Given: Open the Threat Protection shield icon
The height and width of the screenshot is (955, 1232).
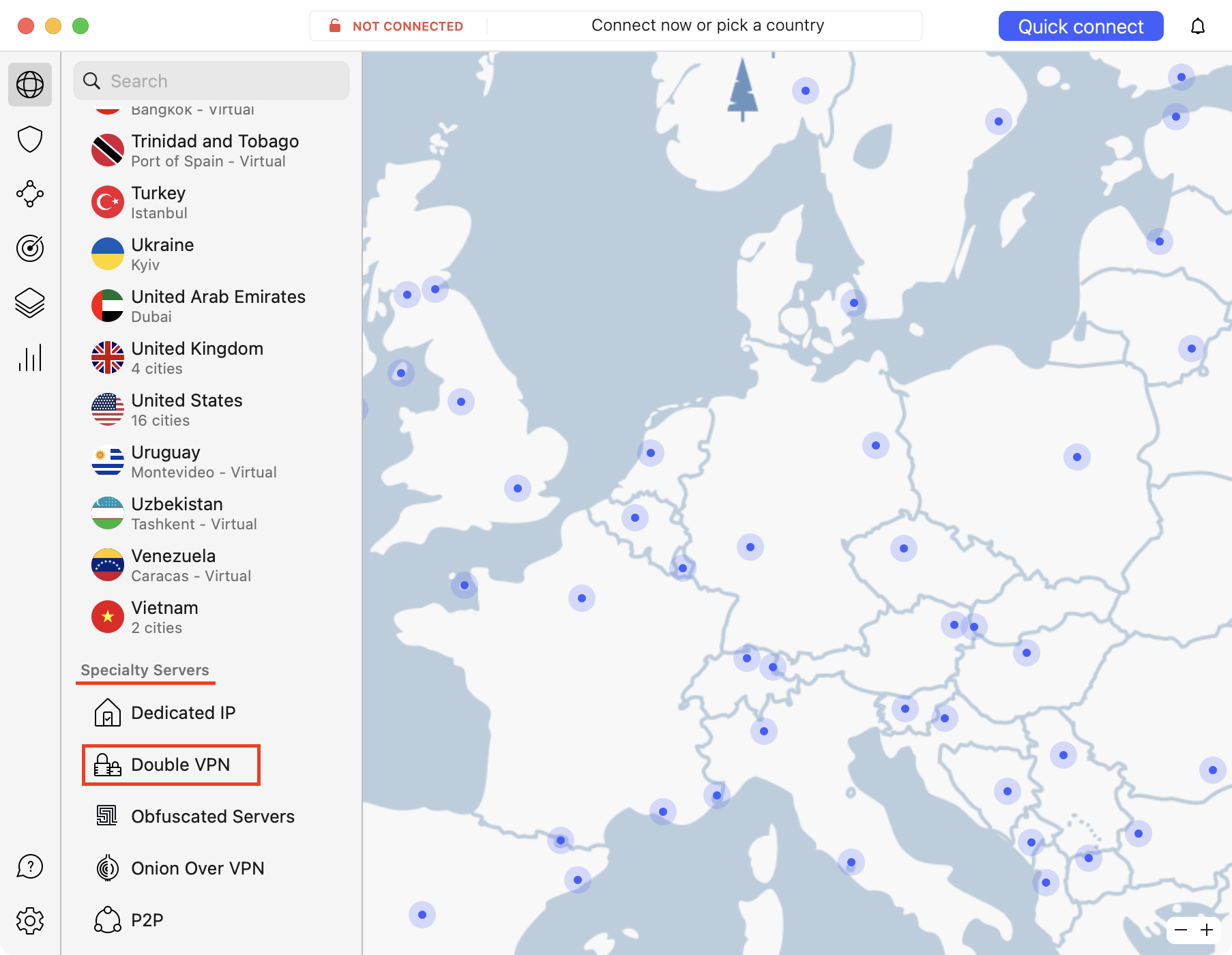Looking at the screenshot, I should pyautogui.click(x=30, y=139).
